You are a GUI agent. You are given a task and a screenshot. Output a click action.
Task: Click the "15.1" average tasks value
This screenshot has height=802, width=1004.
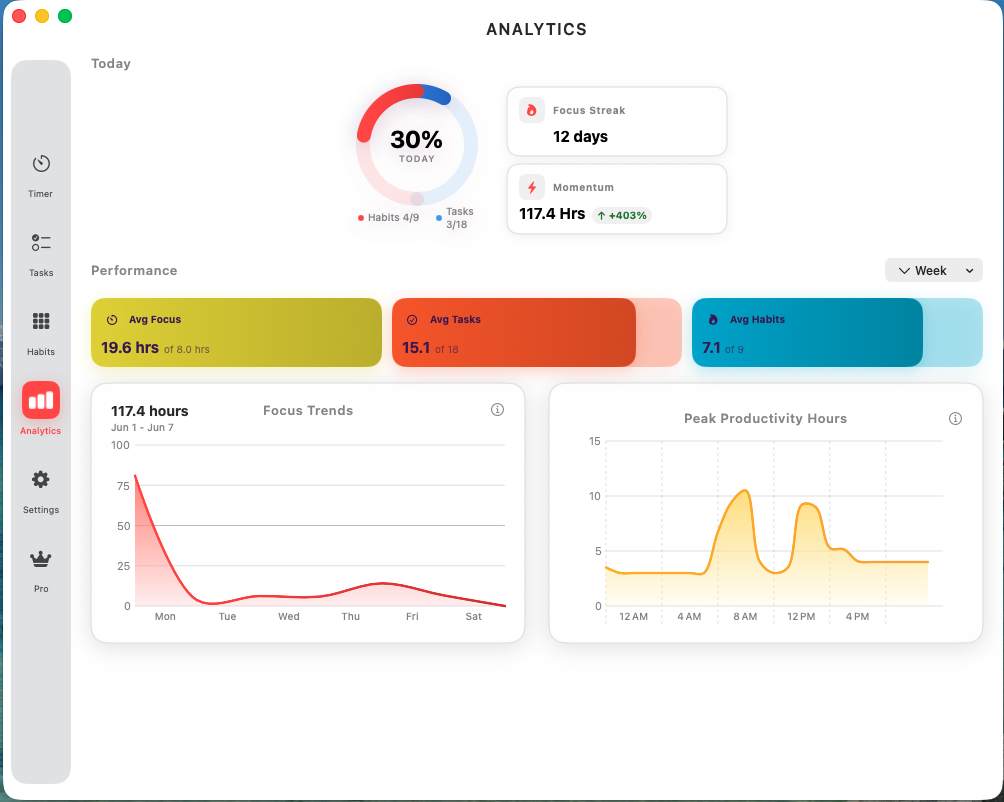(416, 348)
